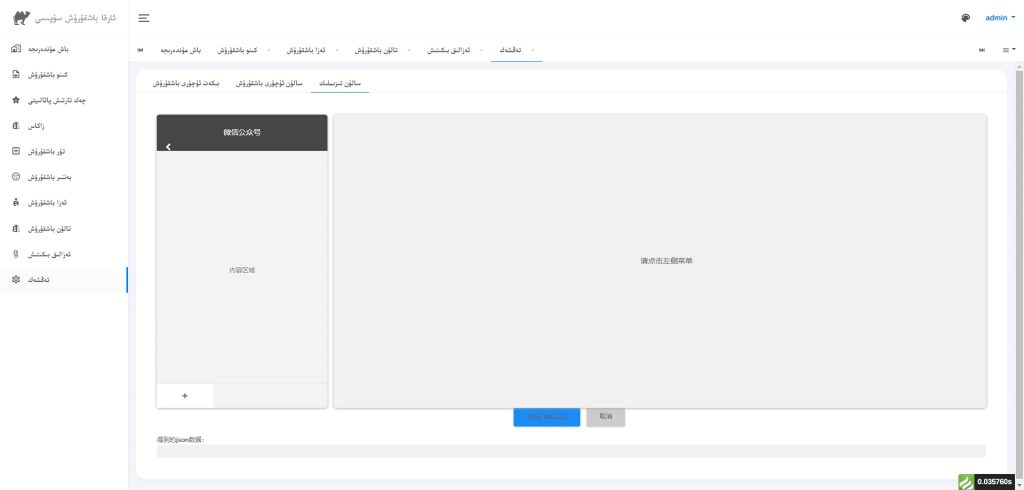This screenshot has width=1024, height=490.
Task: Click the smiley face icon in sidebar
Action: (16, 177)
